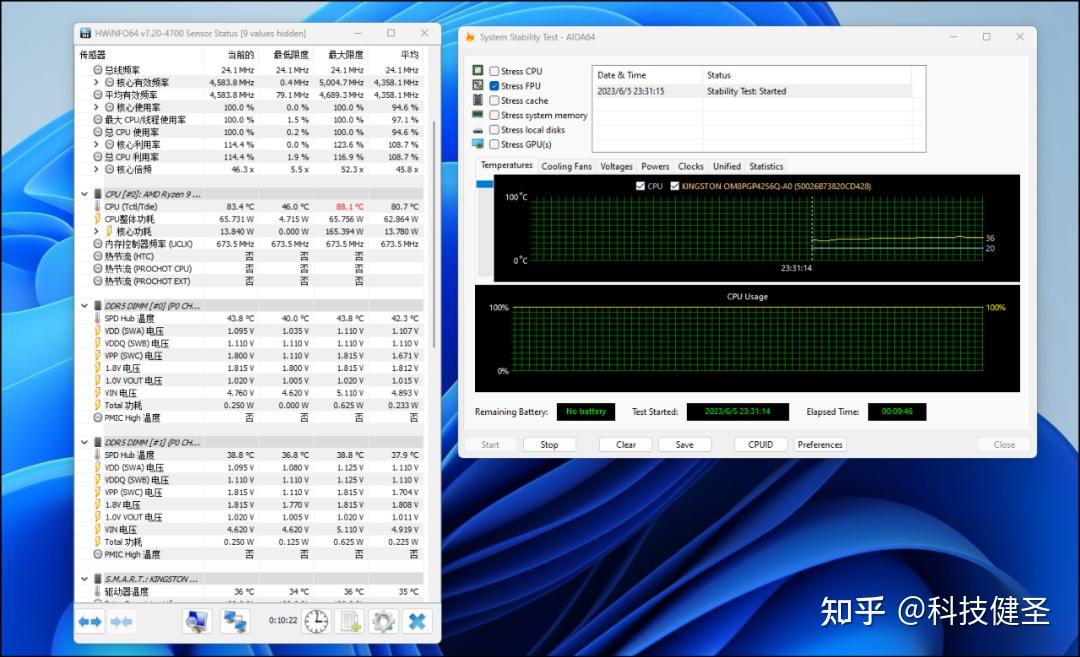This screenshot has width=1080, height=657.
Task: Uncheck CPU in the temperature graph legend
Action: [x=641, y=185]
